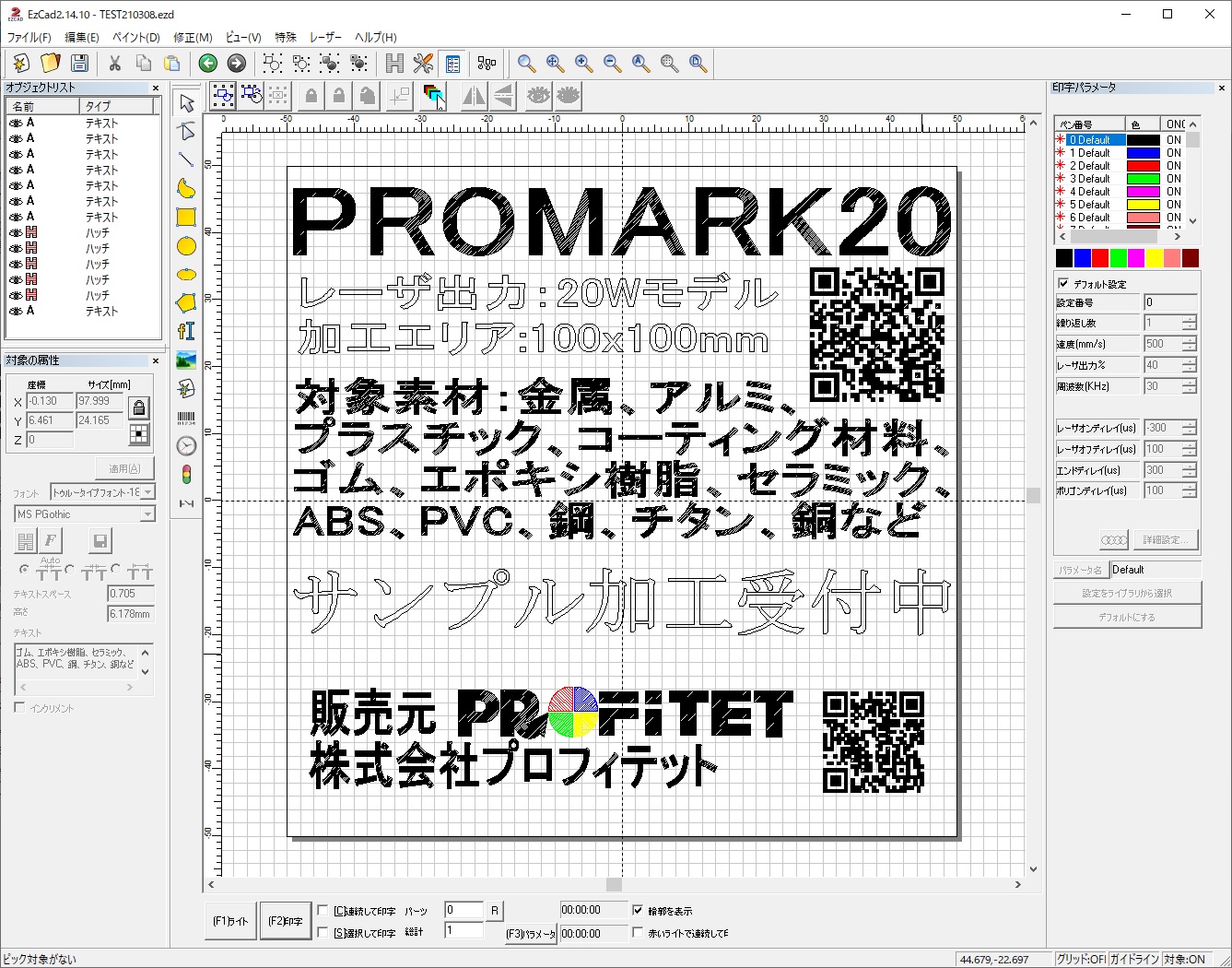Select the ellipse drawing tool
Viewport: 1232px width, 968px height.
tap(186, 275)
